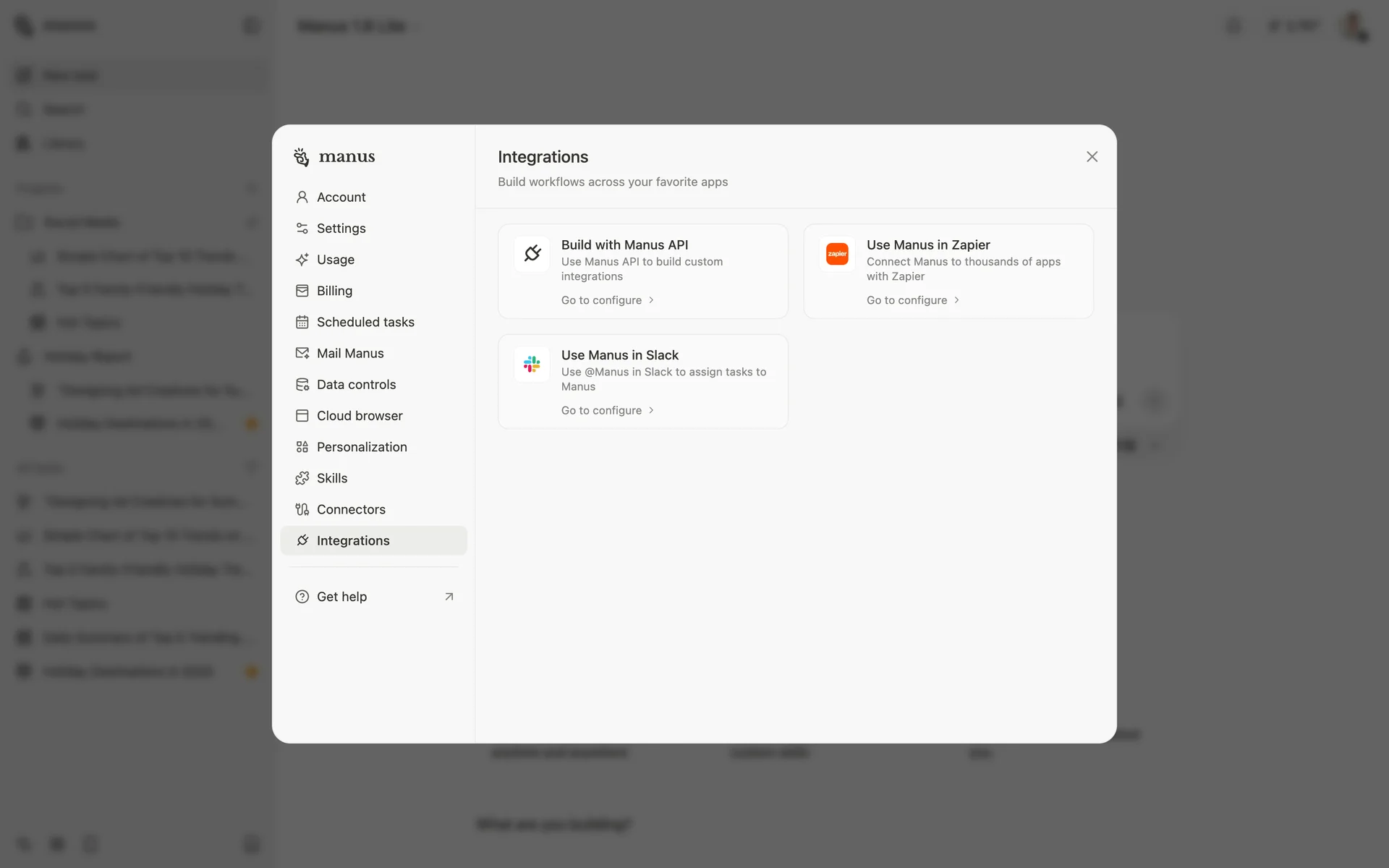
Task: Click the Zapier logo icon
Action: [837, 254]
